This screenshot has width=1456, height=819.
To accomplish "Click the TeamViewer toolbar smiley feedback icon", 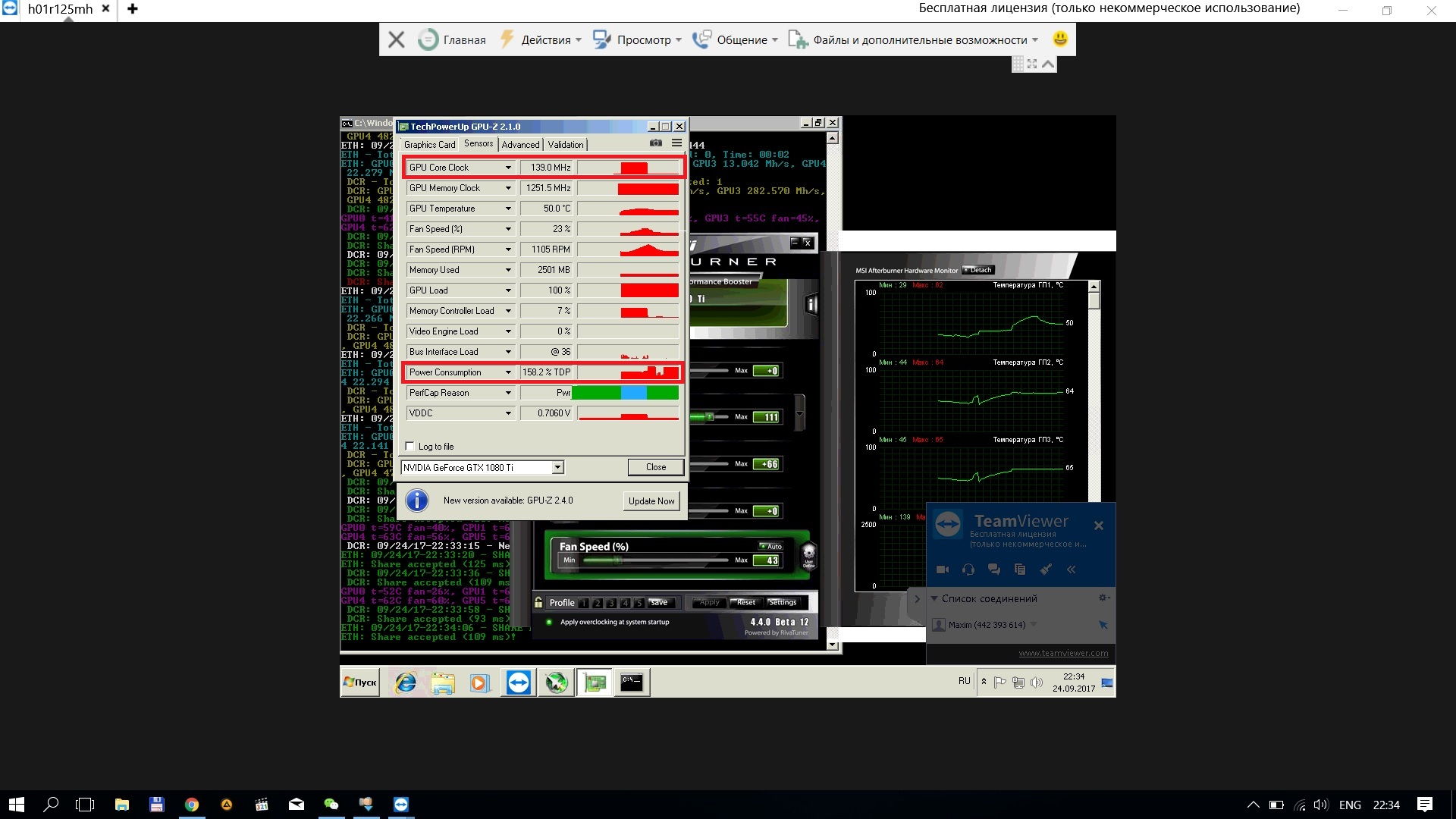I will (x=1060, y=39).
